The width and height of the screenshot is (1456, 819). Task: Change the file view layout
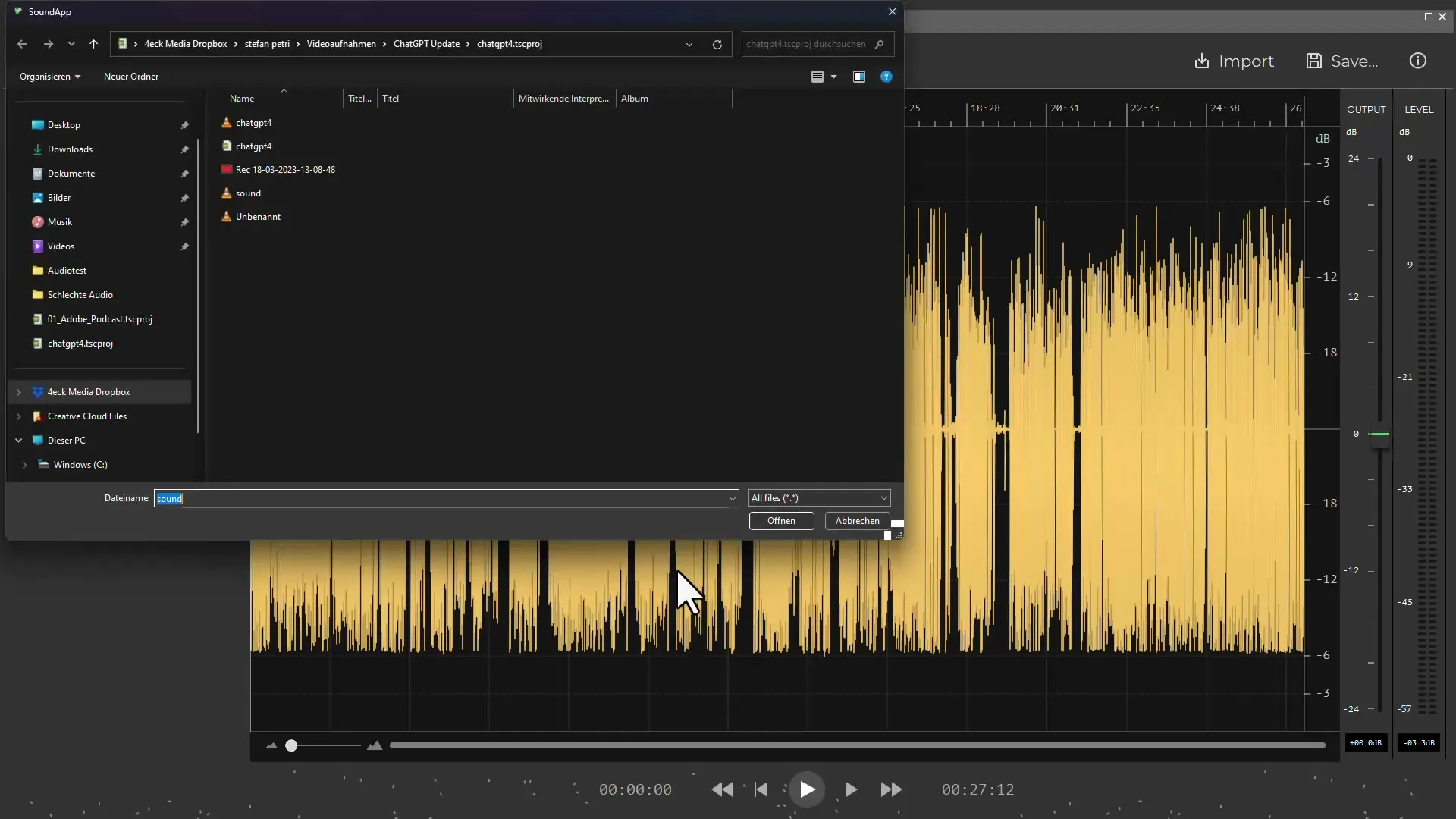point(817,77)
